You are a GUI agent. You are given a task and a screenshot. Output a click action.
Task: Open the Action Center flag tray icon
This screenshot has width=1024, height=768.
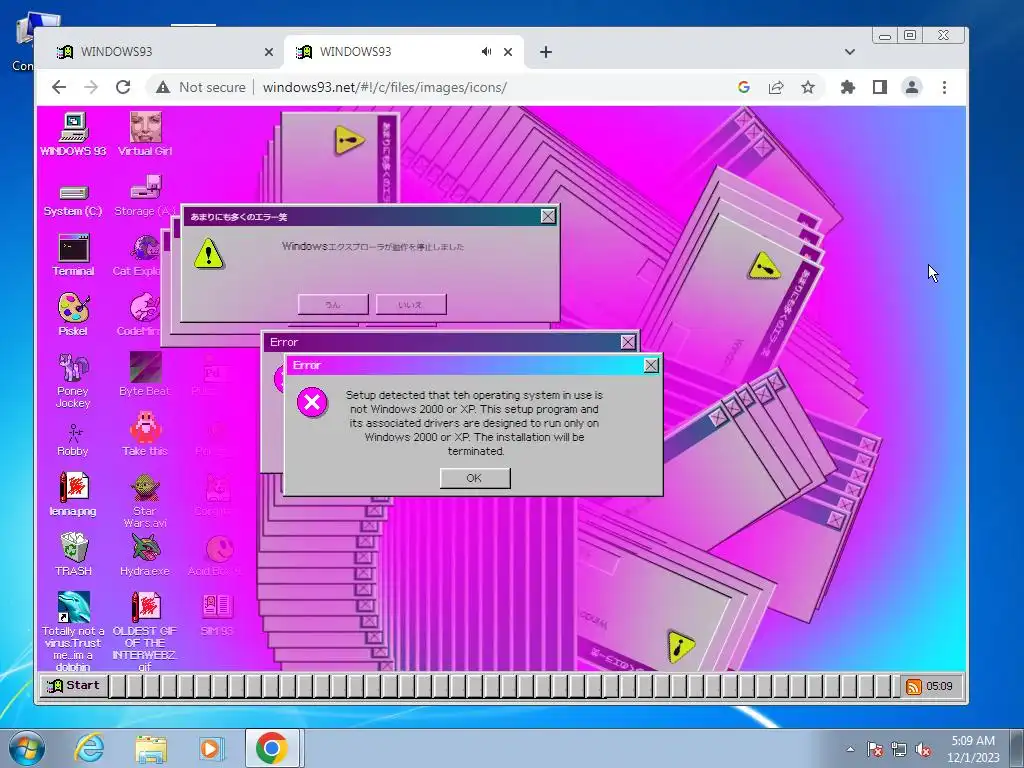[x=875, y=750]
